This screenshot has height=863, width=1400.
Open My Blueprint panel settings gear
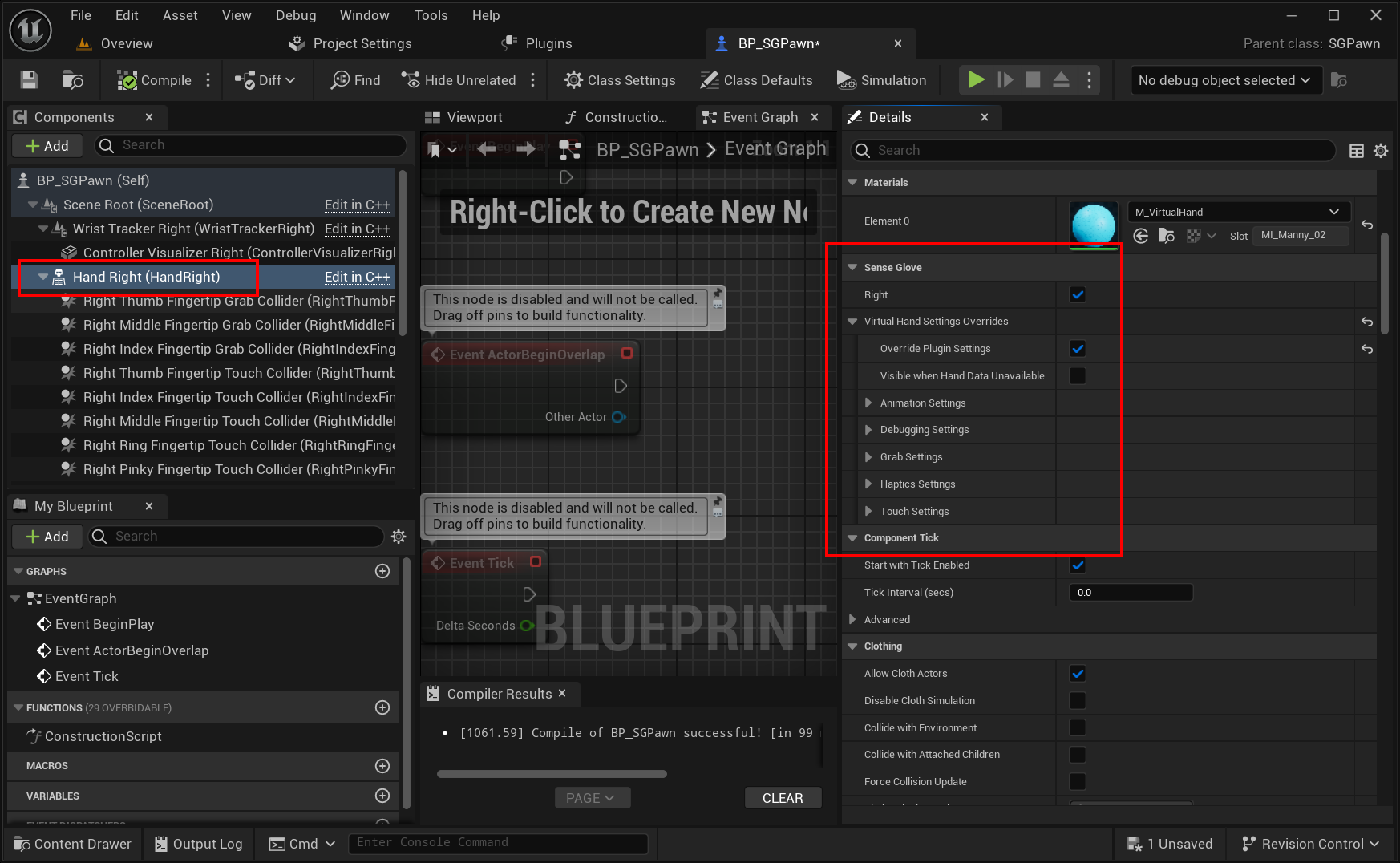[x=399, y=537]
